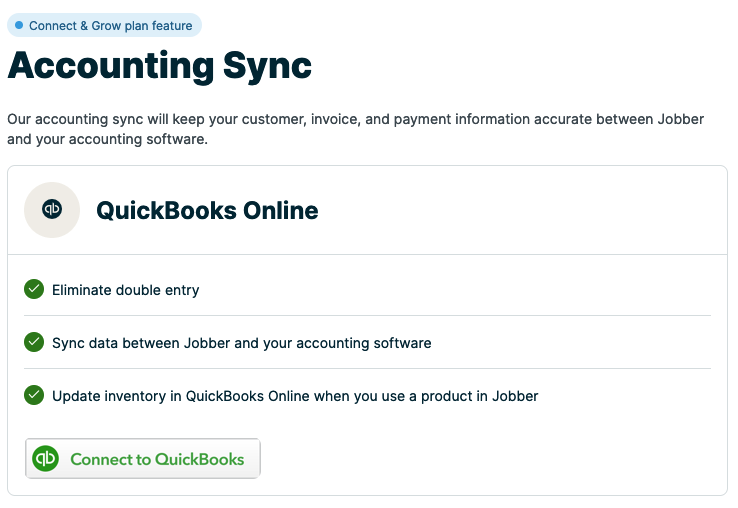Click the green checkmark beside Update inventory
The image size is (738, 508).
(x=34, y=395)
